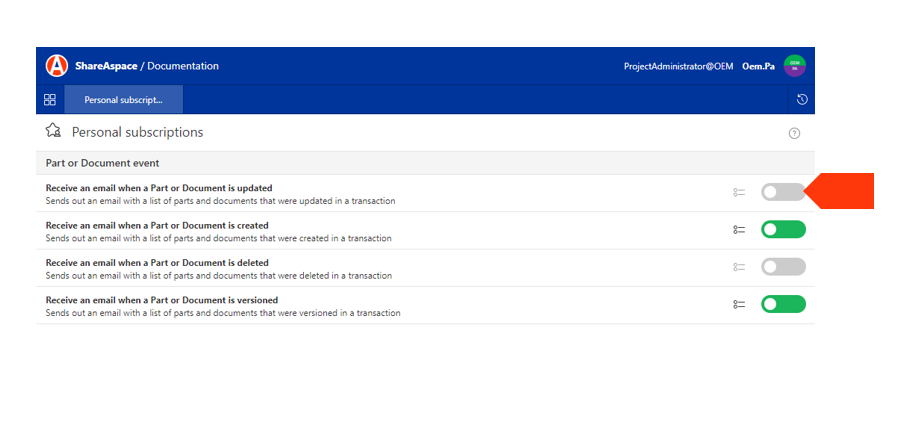Enable email when Part or Document updated
This screenshot has height=437, width=898.
point(782,192)
